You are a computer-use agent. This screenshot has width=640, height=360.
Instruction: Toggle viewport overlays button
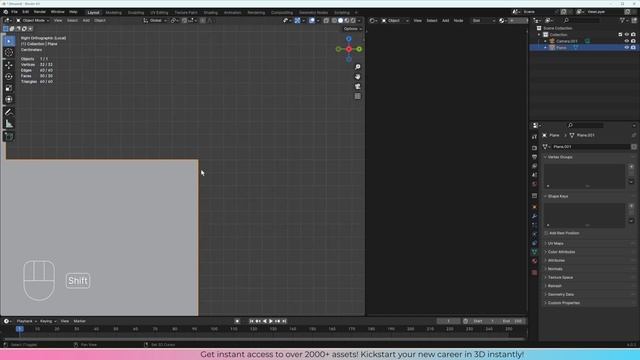312,20
